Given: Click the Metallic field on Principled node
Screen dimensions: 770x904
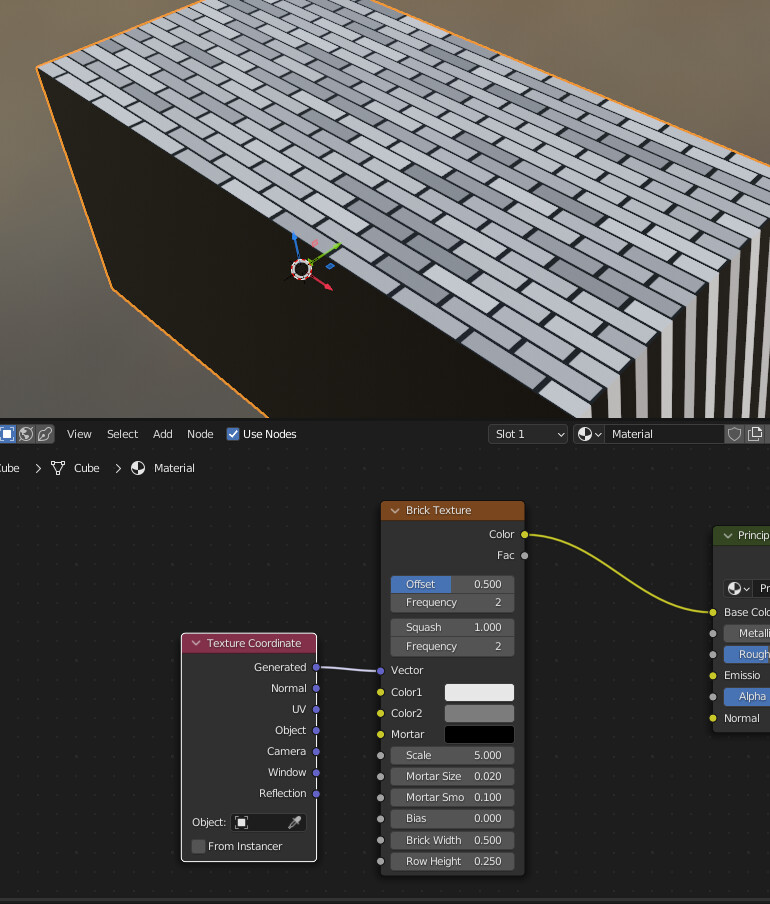Looking at the screenshot, I should tap(746, 633).
